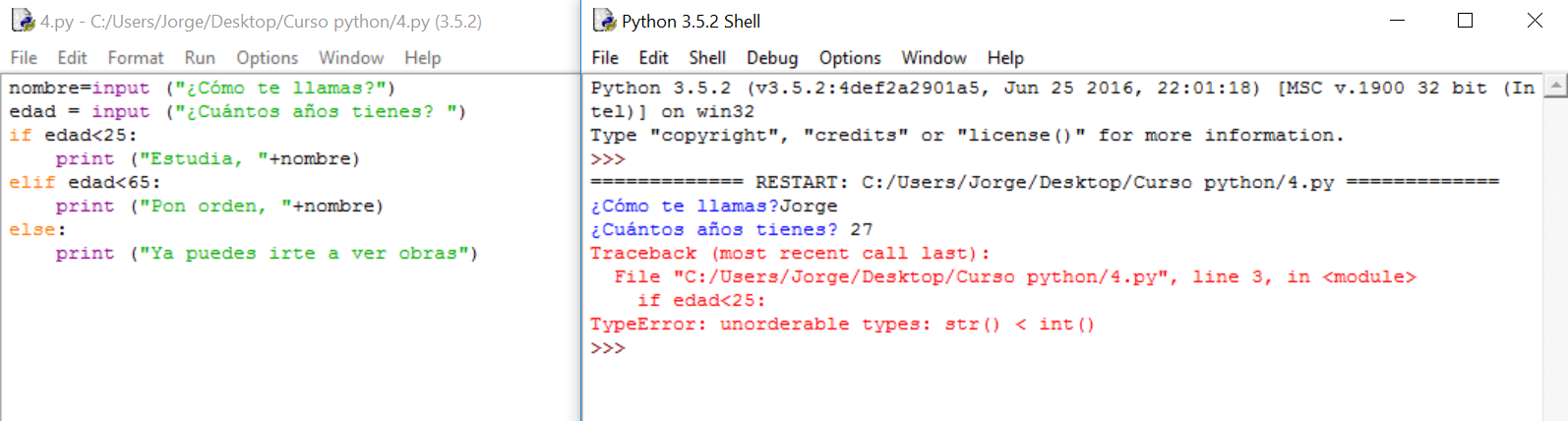This screenshot has width=1568, height=421.
Task: Open the Options menu in Python Shell
Action: pos(850,58)
